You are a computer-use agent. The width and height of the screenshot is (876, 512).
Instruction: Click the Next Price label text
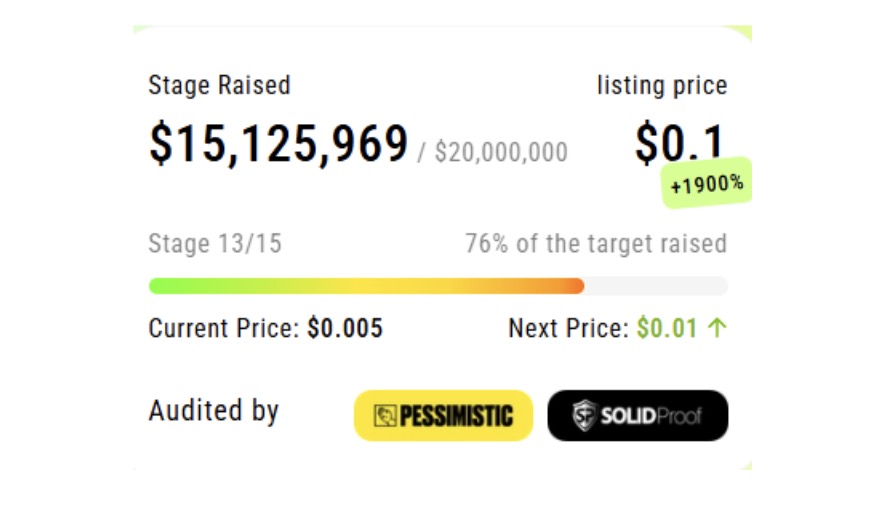569,328
